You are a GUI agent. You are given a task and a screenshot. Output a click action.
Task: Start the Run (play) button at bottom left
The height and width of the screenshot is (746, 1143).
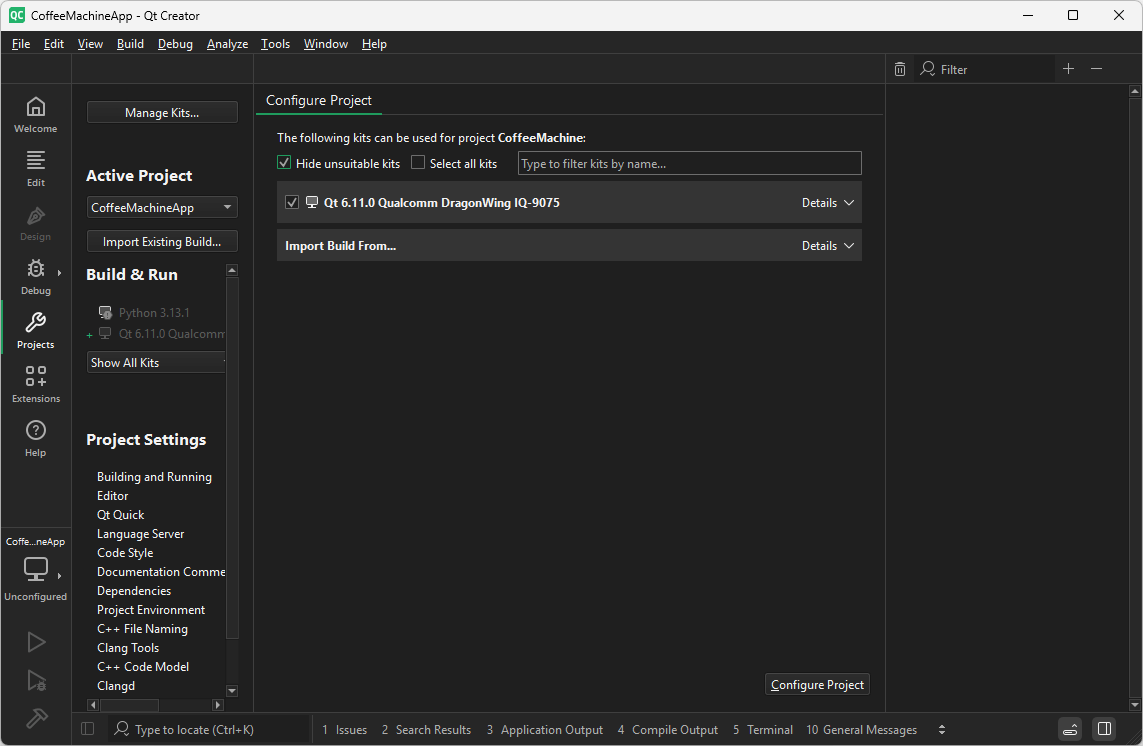tap(35, 641)
